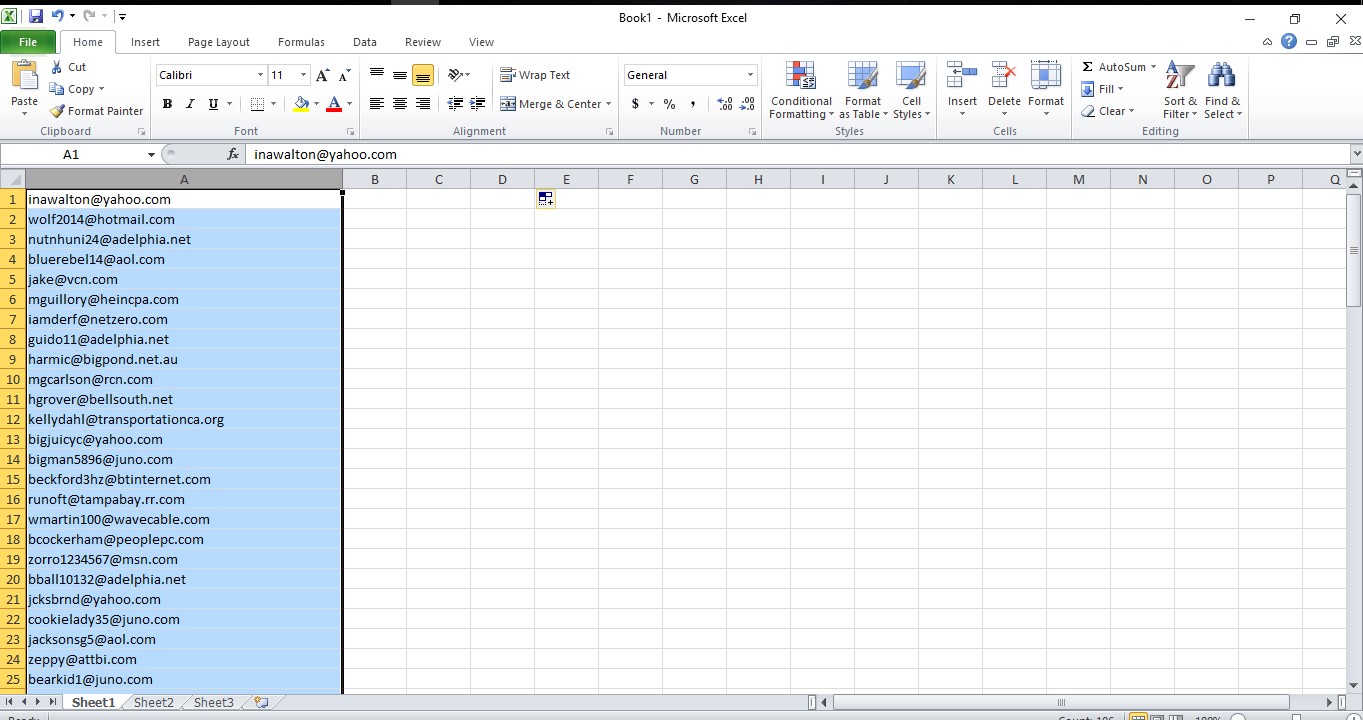
Task: Click the Insert Worksheet button
Action: [x=258, y=702]
